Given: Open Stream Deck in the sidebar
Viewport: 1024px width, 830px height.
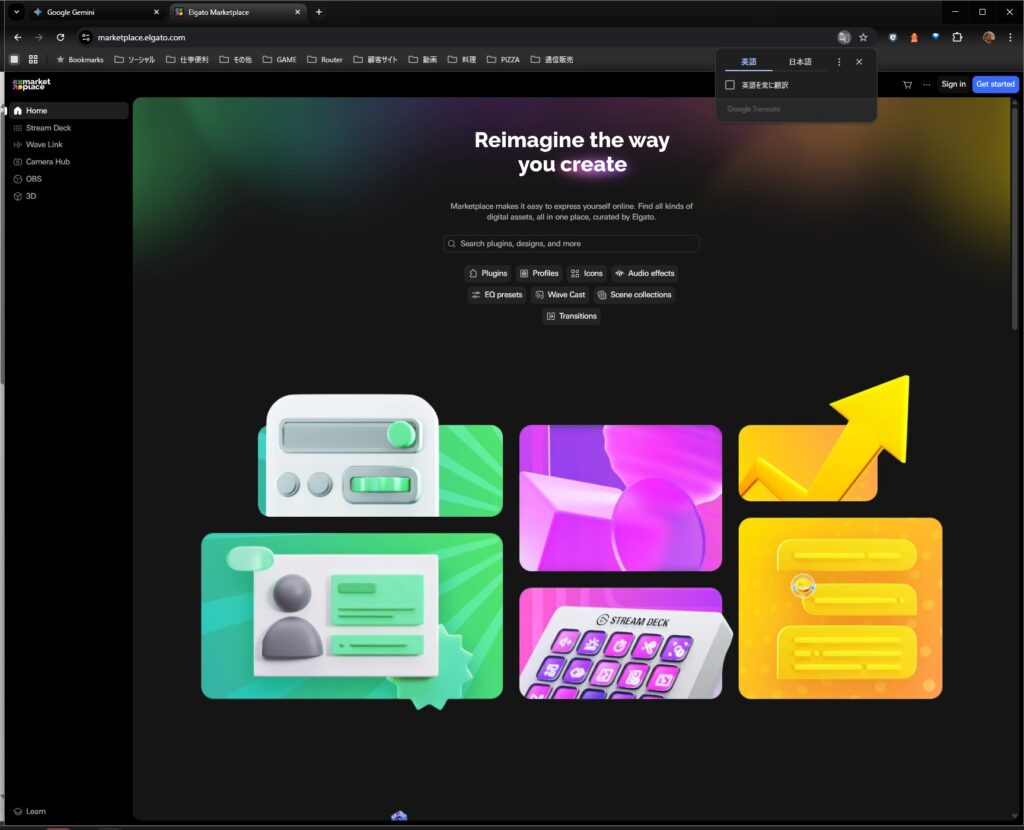Looking at the screenshot, I should [x=48, y=128].
